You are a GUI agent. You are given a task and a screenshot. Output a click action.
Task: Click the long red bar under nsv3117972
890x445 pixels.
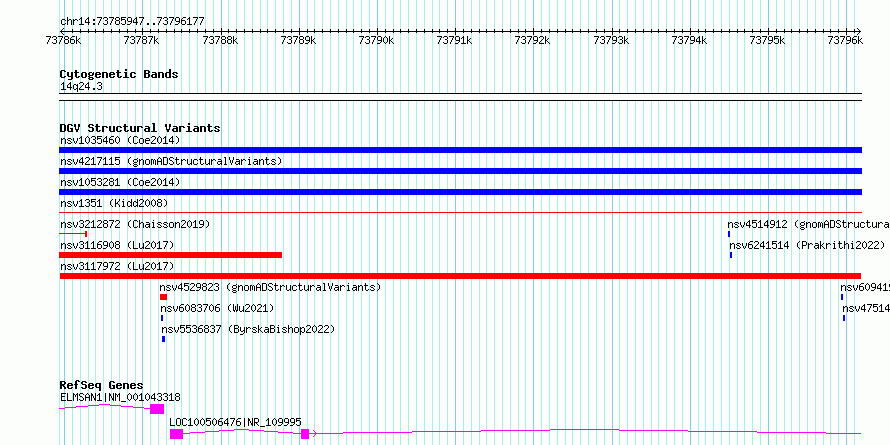coord(460,276)
